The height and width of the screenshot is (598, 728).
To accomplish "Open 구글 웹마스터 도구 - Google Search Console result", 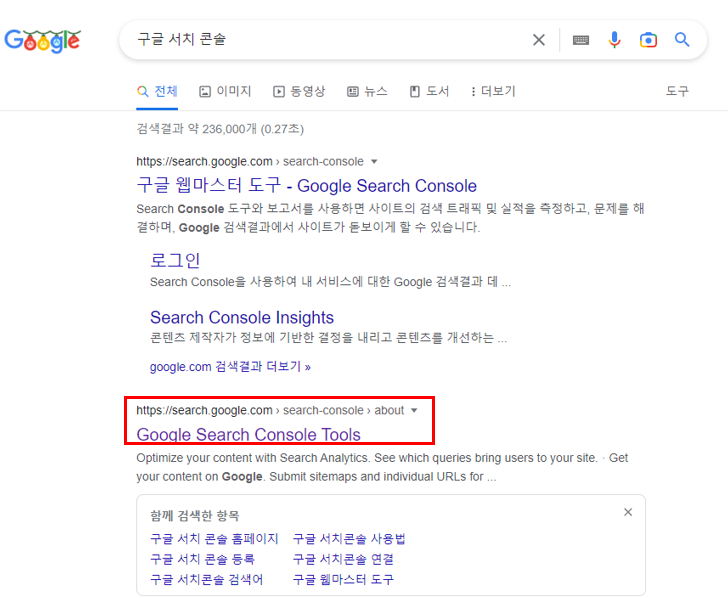I will (306, 185).
